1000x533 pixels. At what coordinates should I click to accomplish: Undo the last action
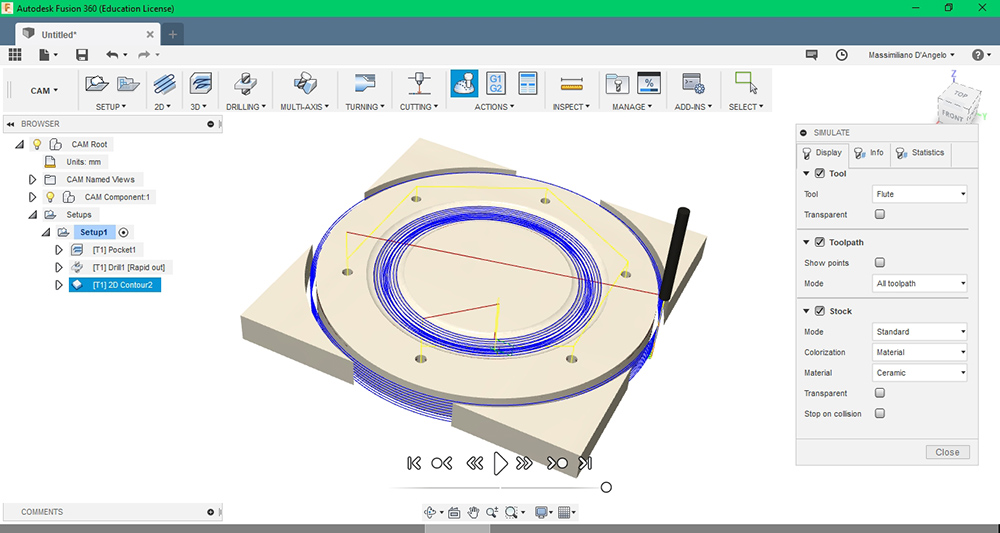[x=113, y=55]
